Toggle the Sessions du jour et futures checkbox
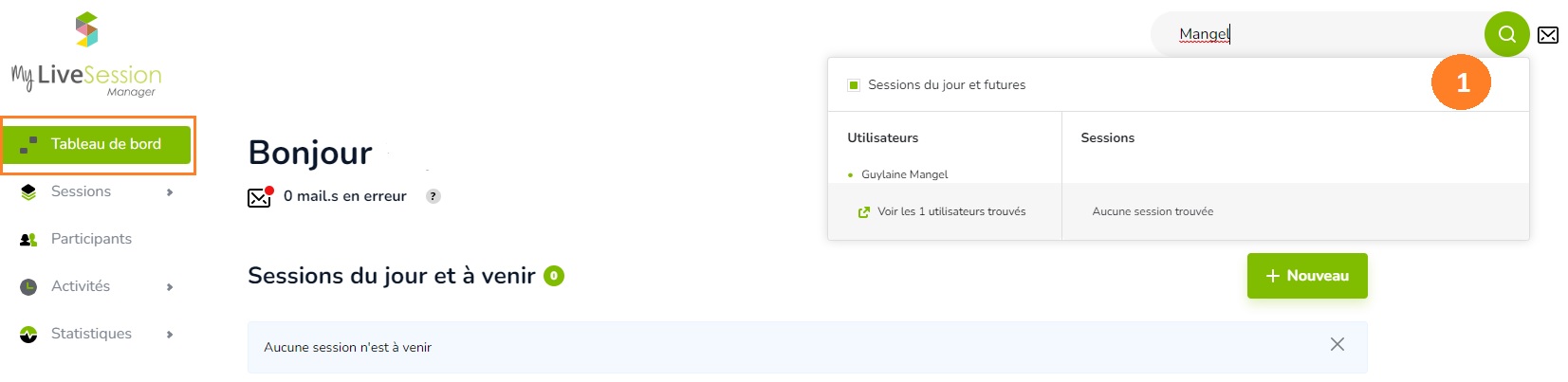The width and height of the screenshot is (1568, 382). pos(854,85)
